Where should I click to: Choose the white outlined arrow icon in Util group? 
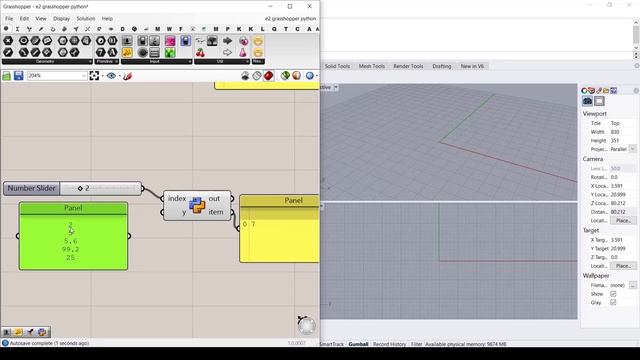pos(227,52)
